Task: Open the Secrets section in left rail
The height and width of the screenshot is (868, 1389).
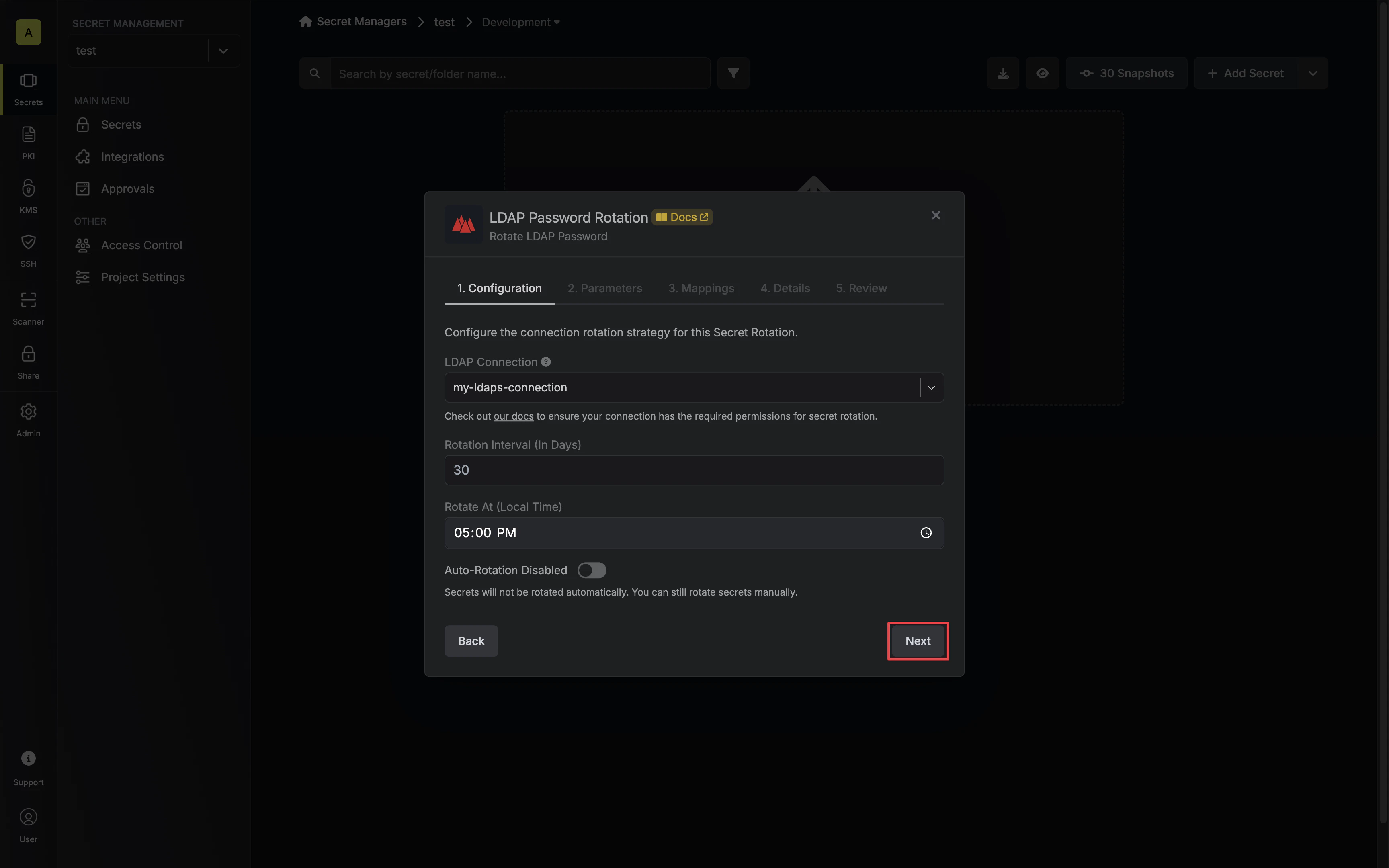Action: 28,90
